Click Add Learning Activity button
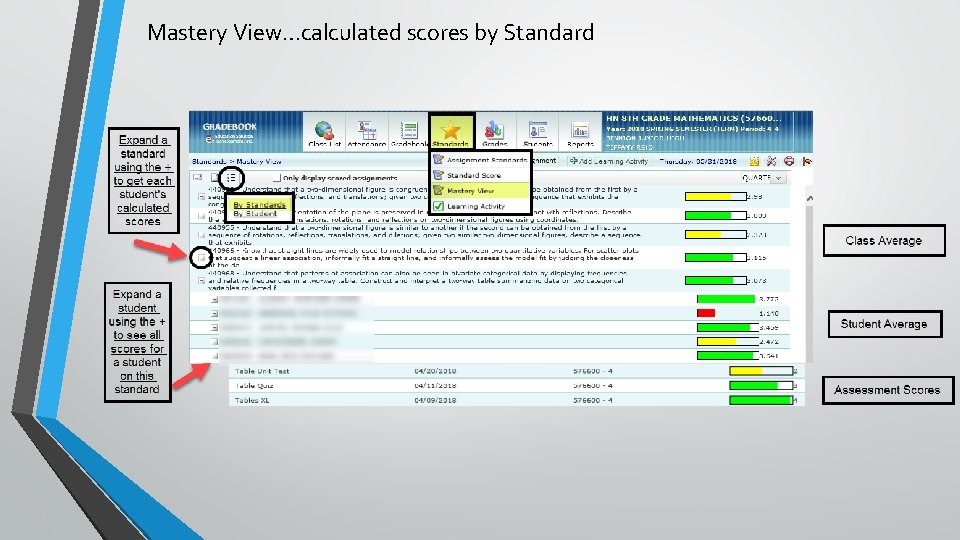This screenshot has height=540, width=960. (x=608, y=161)
